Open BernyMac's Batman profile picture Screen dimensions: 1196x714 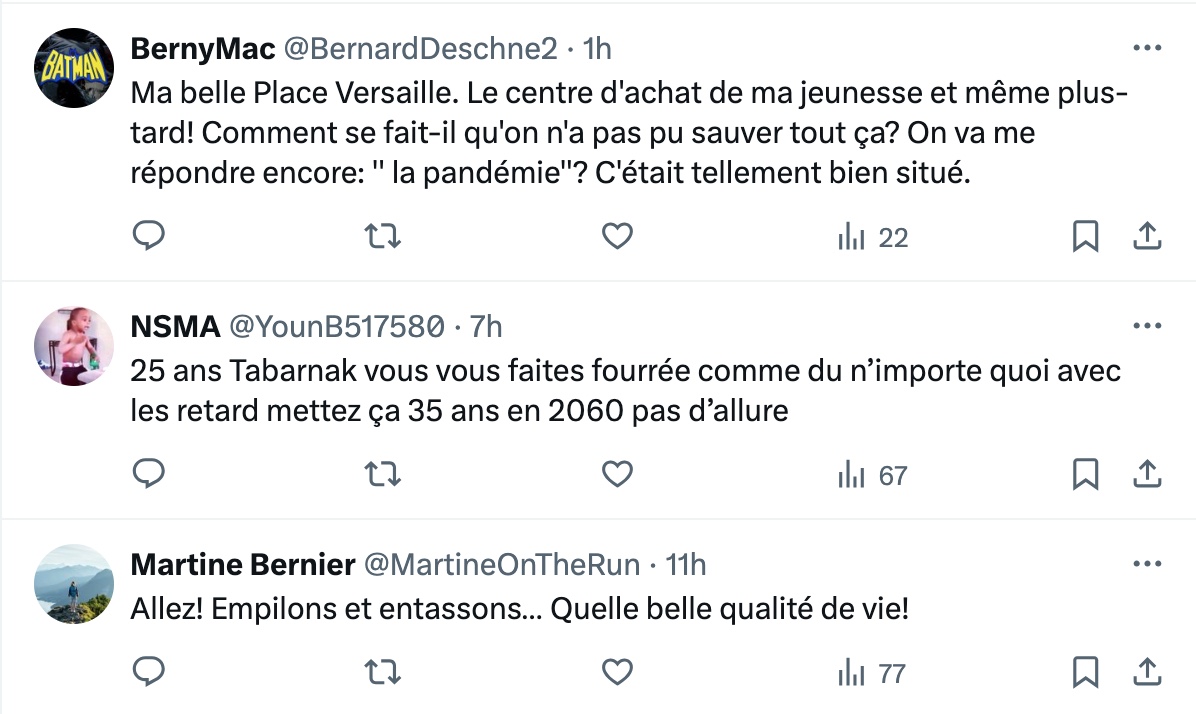point(74,67)
